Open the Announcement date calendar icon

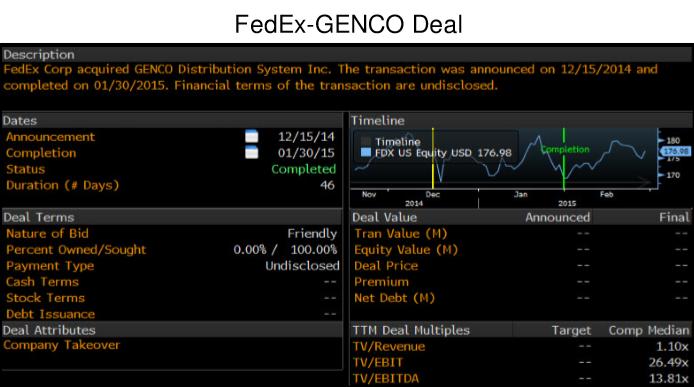pyautogui.click(x=251, y=136)
